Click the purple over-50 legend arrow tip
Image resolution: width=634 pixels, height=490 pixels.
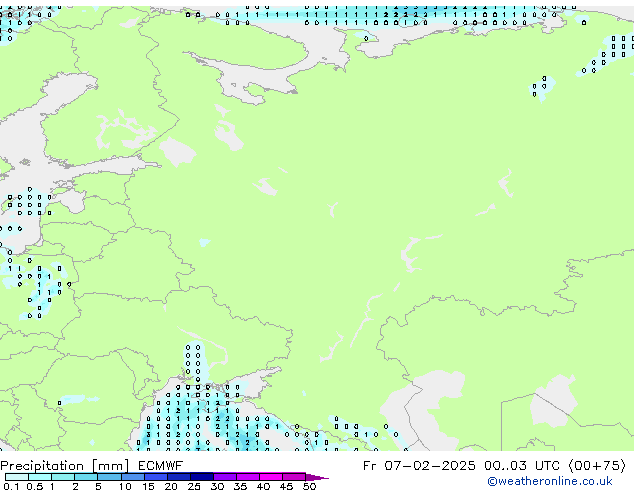tap(317, 478)
